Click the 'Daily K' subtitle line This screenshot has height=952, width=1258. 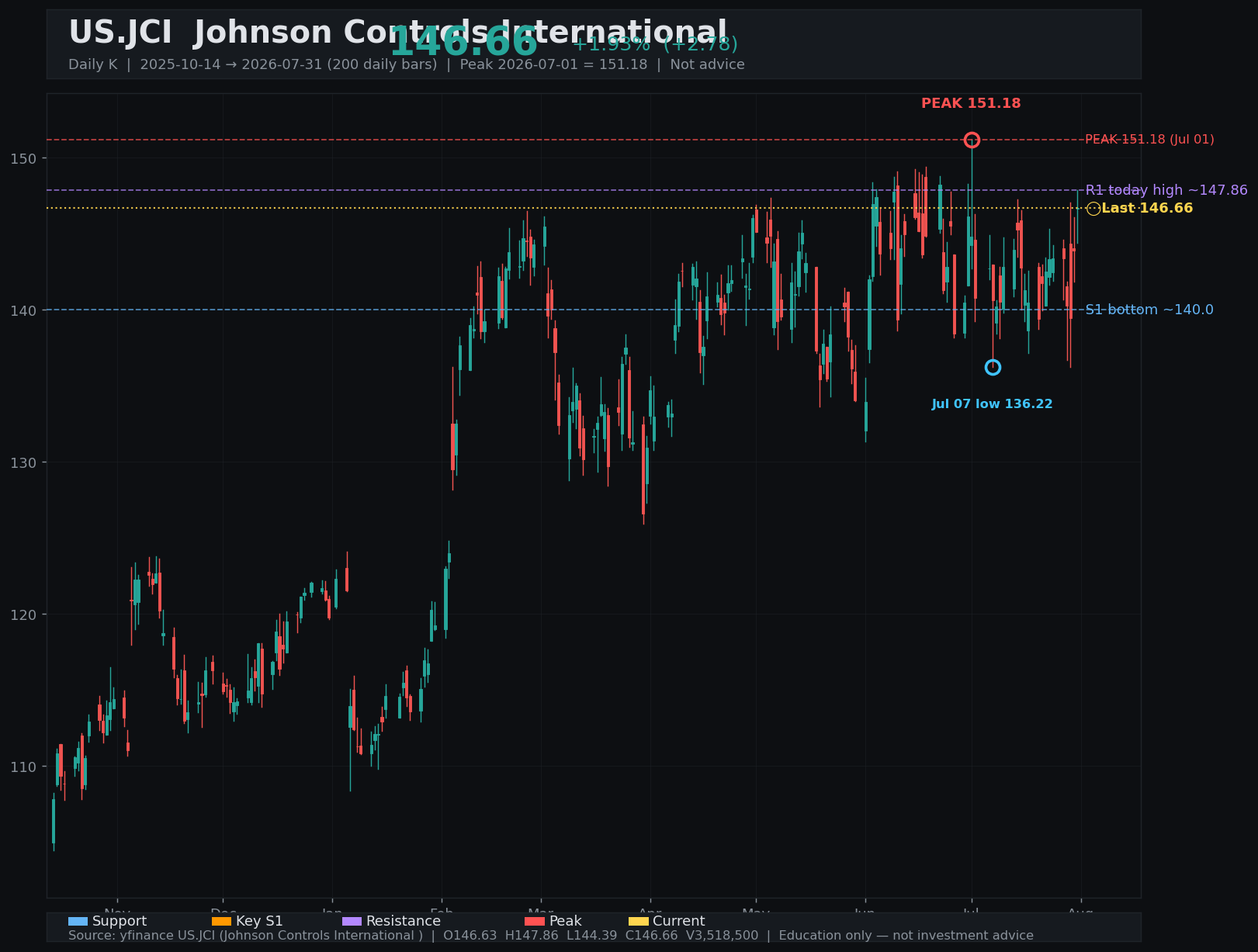(407, 64)
